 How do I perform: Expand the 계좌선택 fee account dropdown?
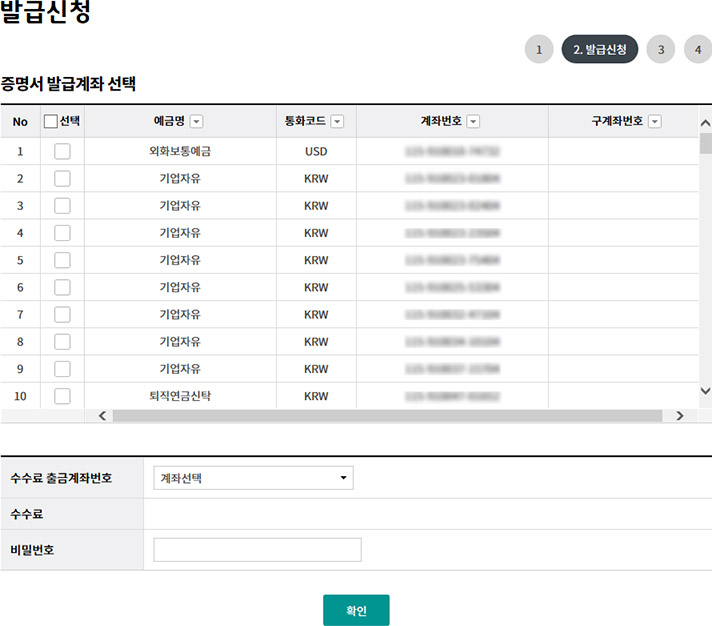(253, 478)
